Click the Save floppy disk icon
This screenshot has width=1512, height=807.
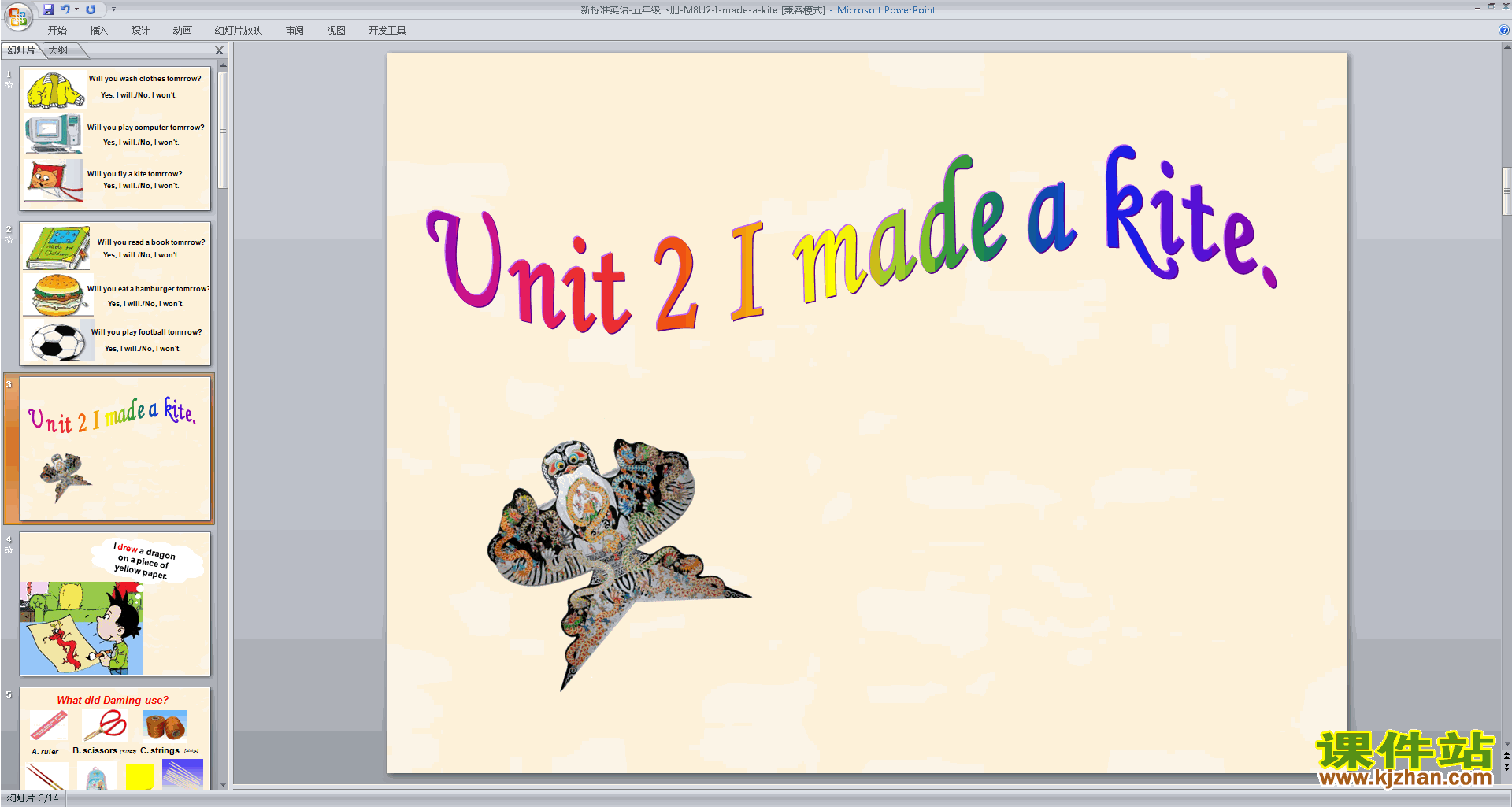[x=48, y=9]
